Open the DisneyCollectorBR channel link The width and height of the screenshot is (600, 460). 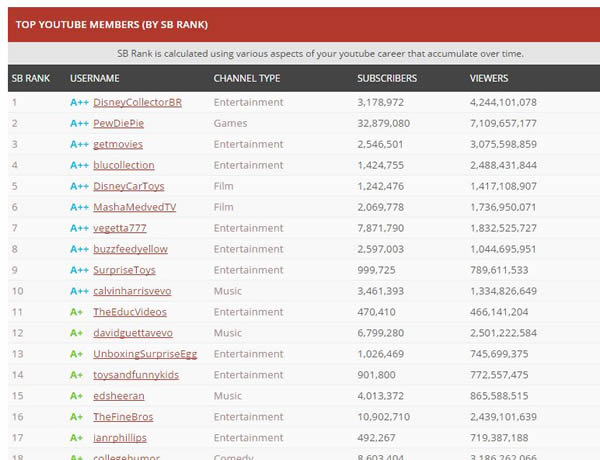[137, 103]
